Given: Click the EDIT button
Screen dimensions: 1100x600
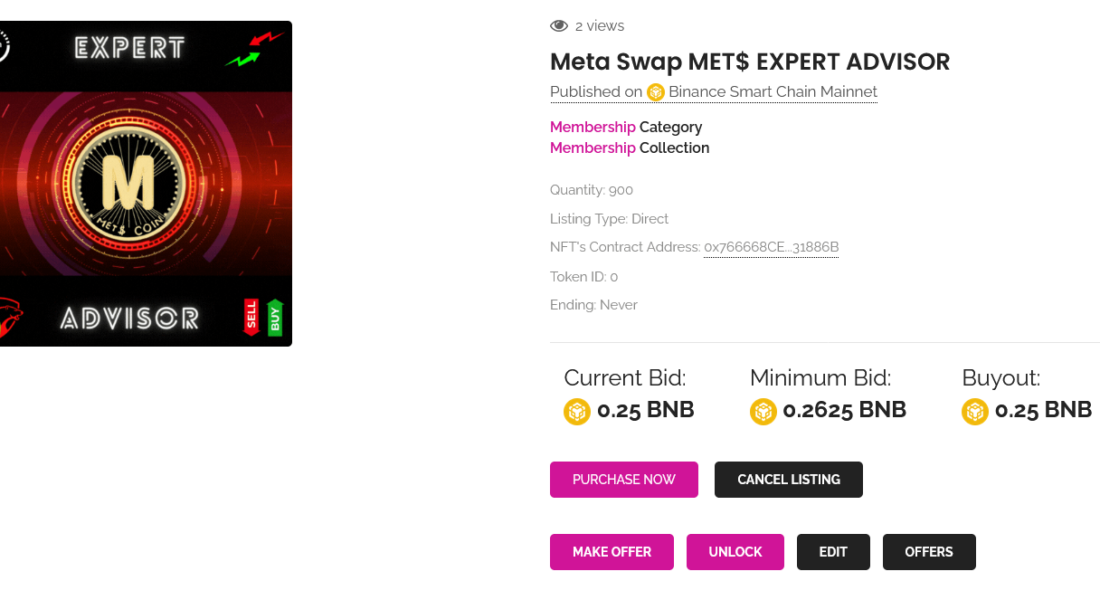Looking at the screenshot, I should click(x=833, y=552).
